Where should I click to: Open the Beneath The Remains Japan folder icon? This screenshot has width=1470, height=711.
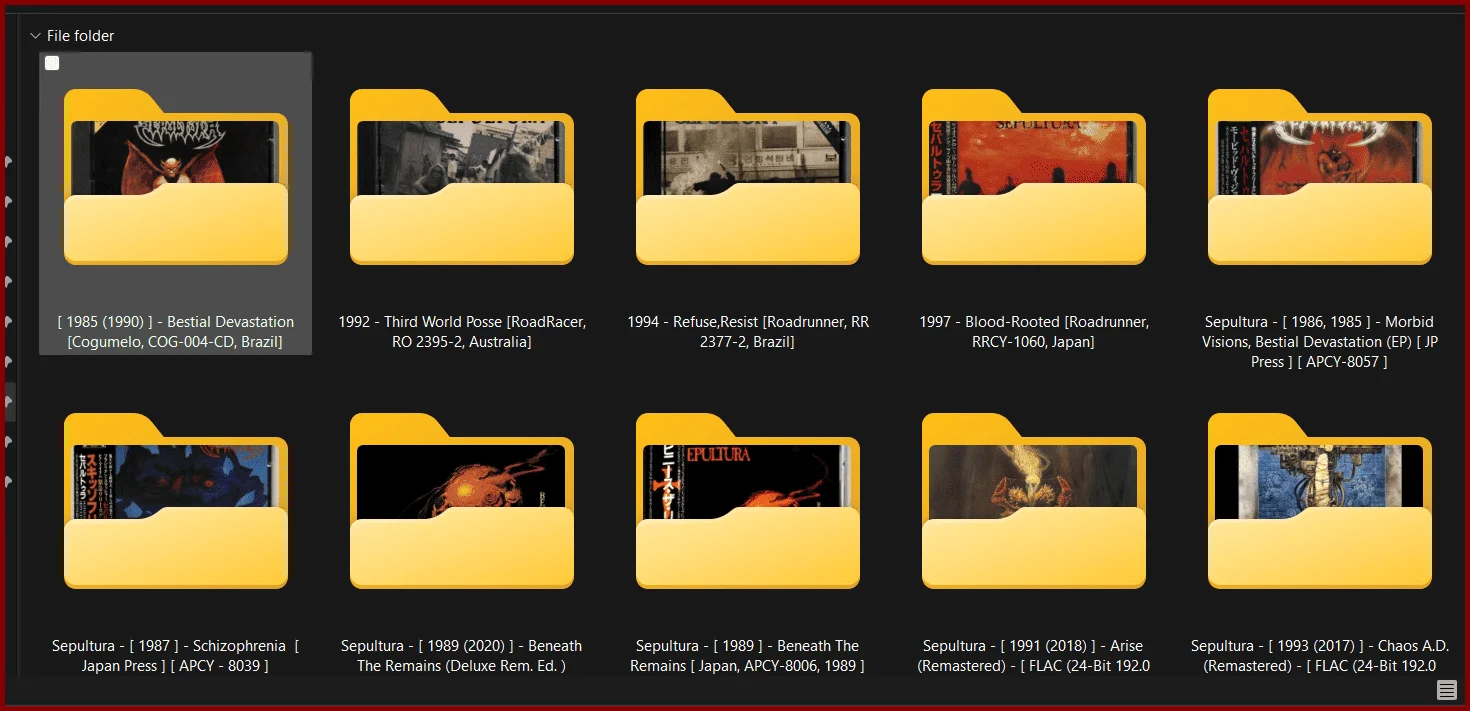point(748,501)
